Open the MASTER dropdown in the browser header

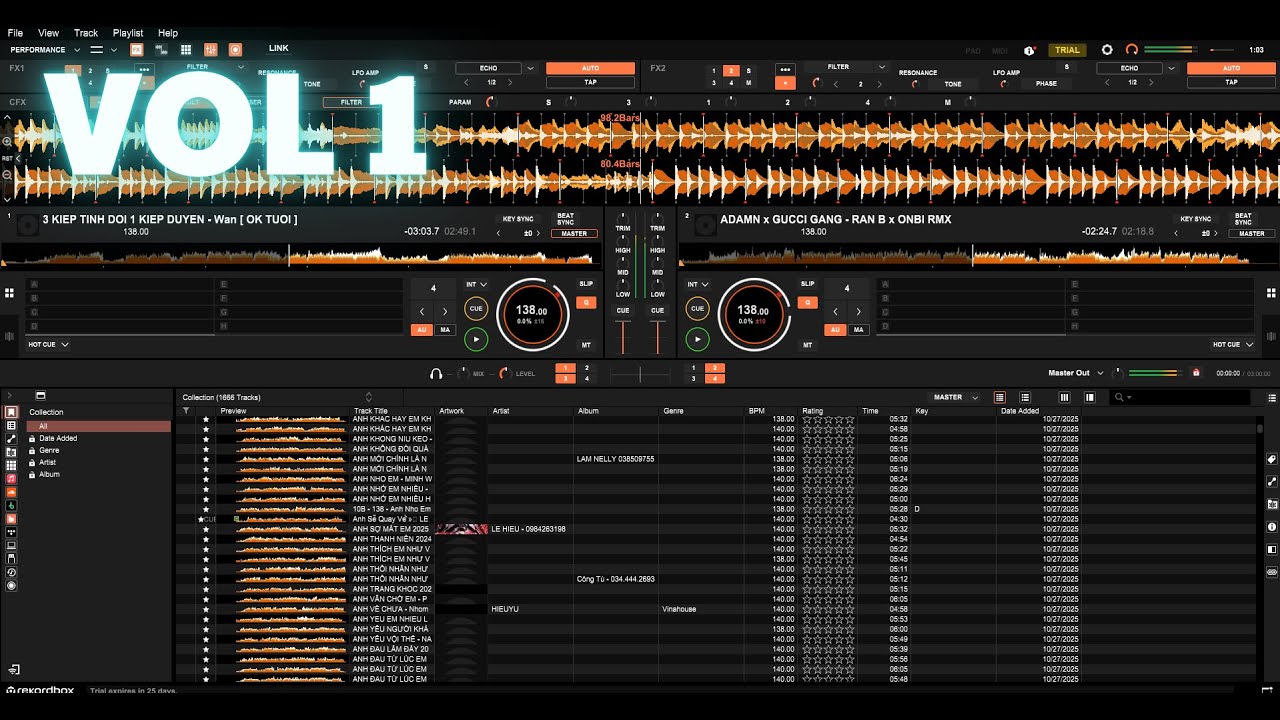tap(955, 397)
